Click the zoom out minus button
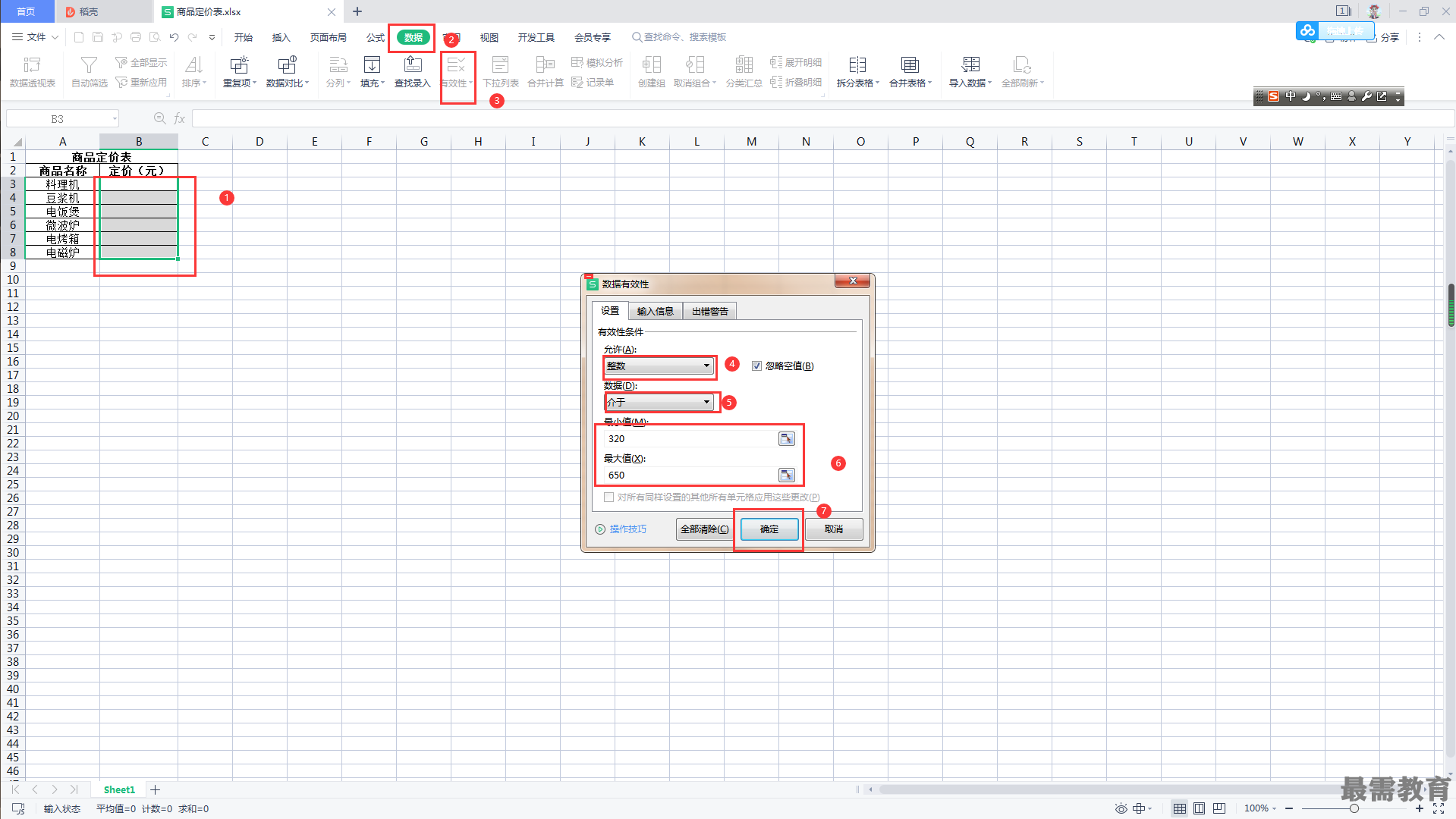This screenshot has height=819, width=1456. click(1289, 808)
